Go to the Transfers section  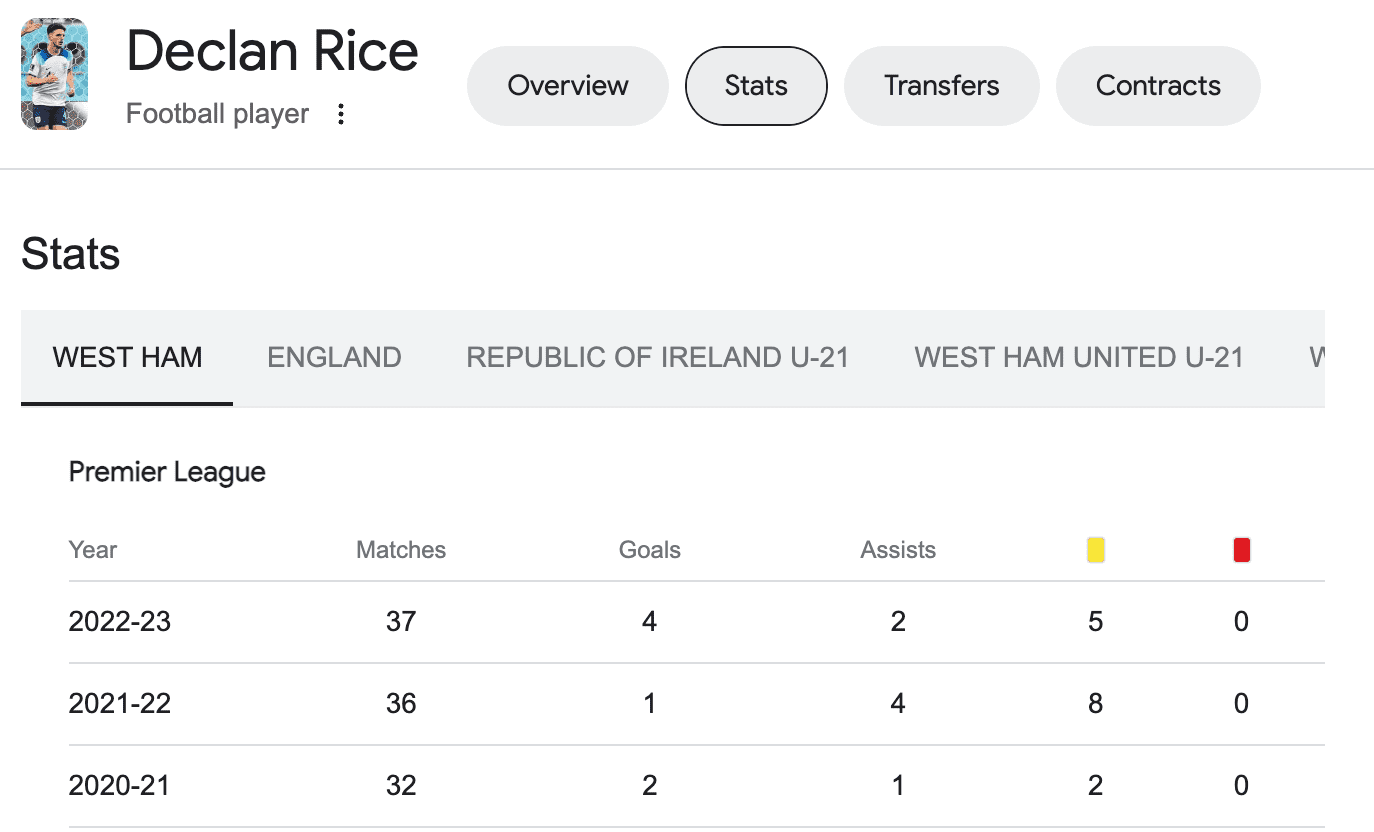tap(941, 86)
